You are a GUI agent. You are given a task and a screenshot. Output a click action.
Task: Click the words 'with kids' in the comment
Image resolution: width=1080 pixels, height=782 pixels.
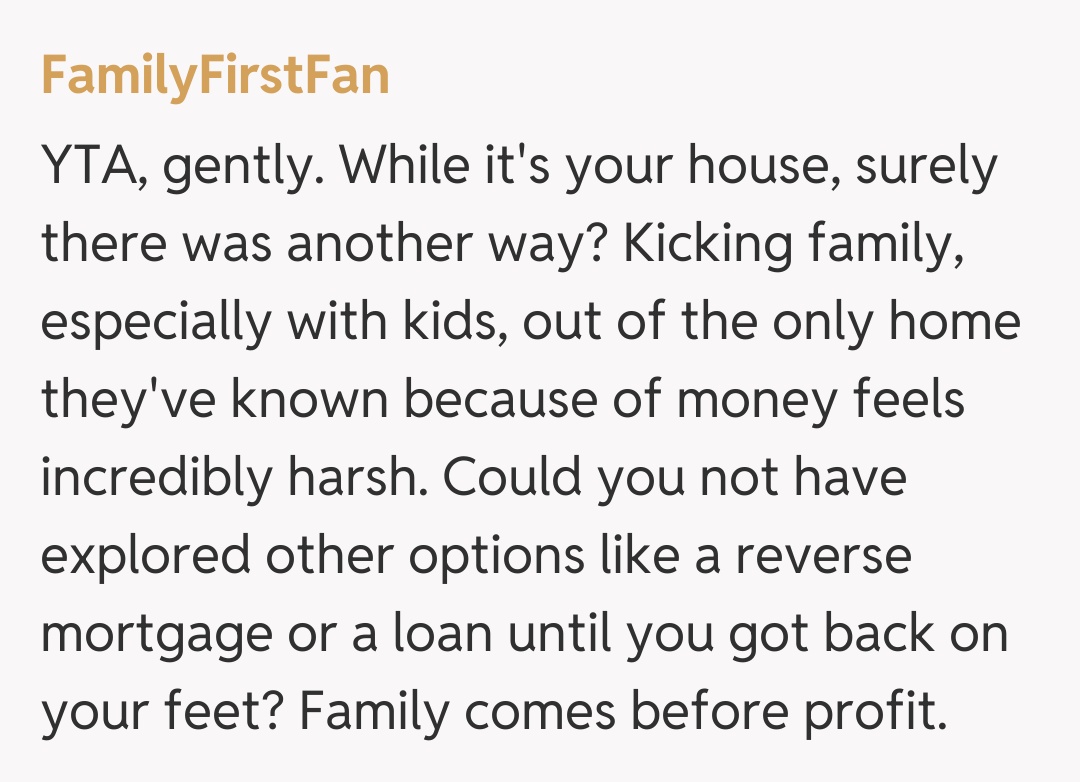(x=408, y=322)
